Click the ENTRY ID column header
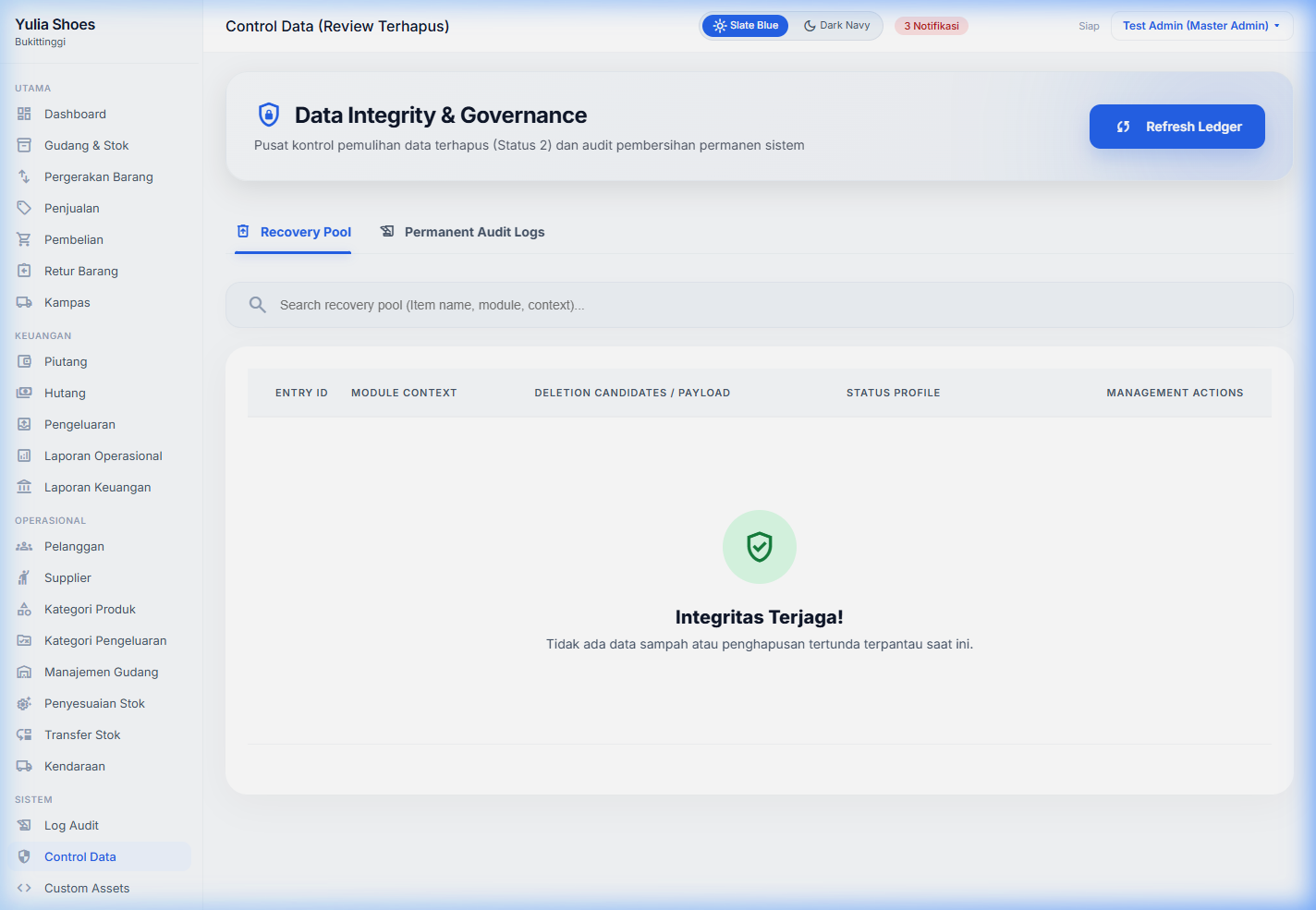 click(301, 393)
